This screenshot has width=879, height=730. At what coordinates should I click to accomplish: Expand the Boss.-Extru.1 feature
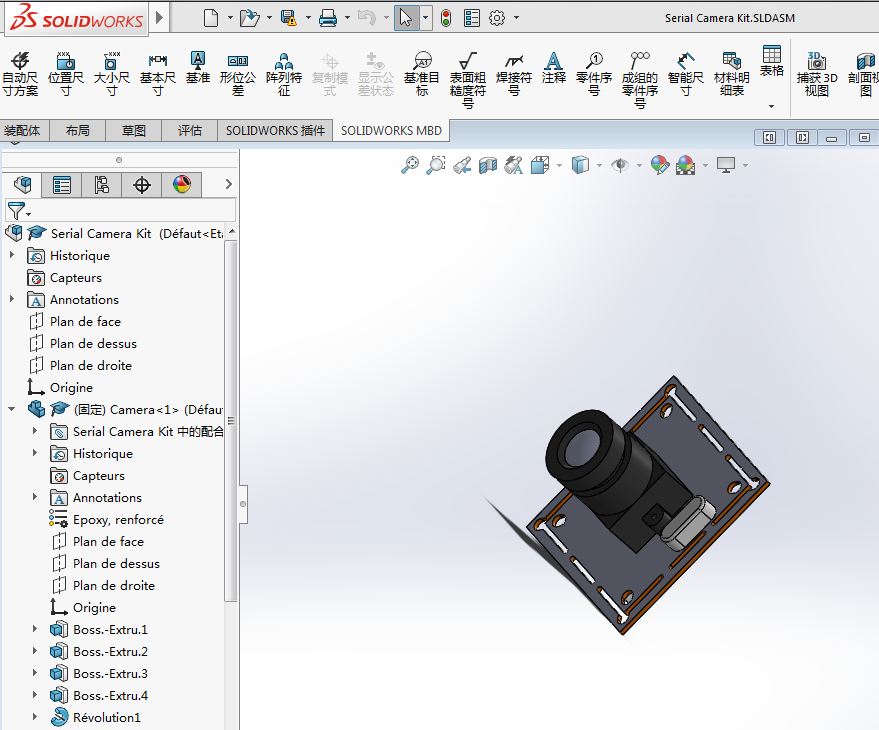coord(35,629)
